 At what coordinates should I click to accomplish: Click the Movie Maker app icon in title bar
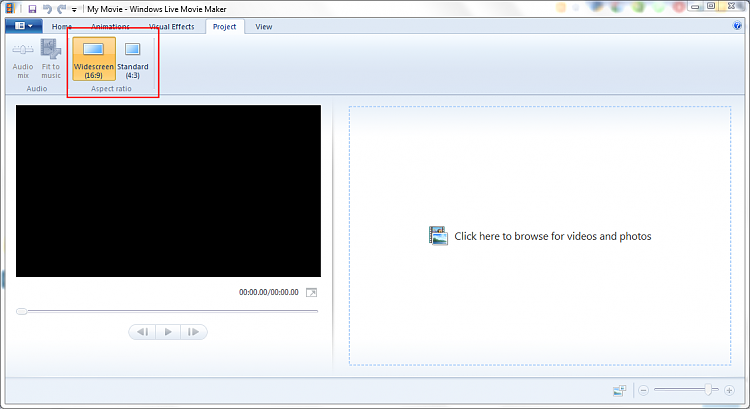[10, 9]
